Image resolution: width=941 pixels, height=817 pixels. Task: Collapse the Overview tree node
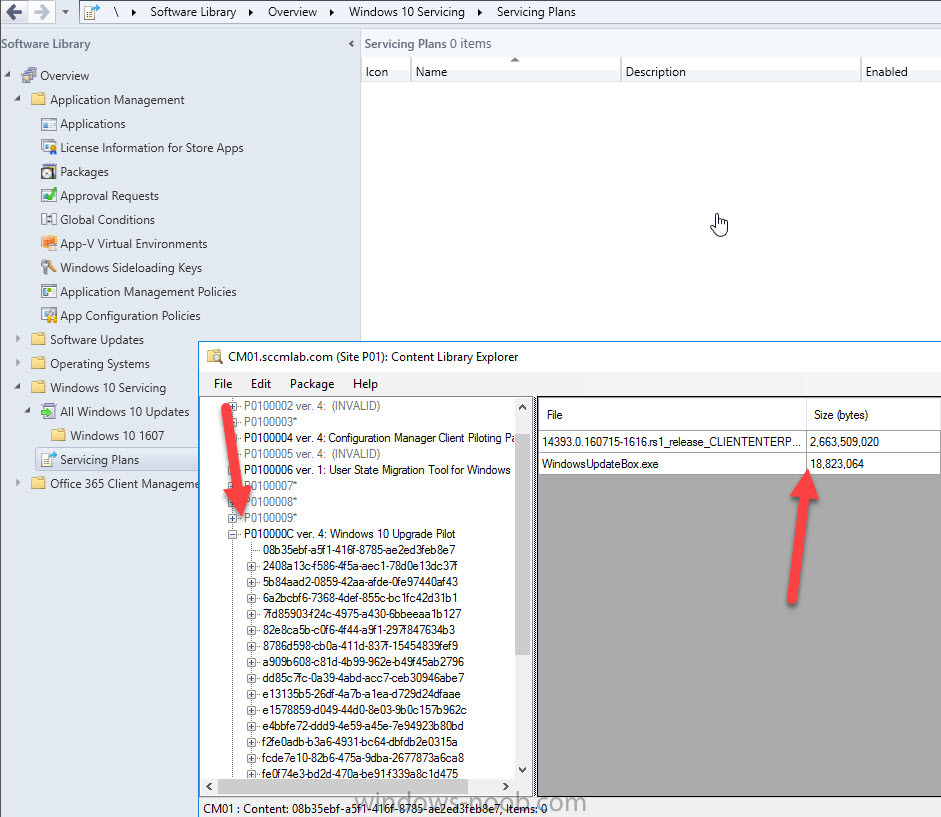point(8,74)
